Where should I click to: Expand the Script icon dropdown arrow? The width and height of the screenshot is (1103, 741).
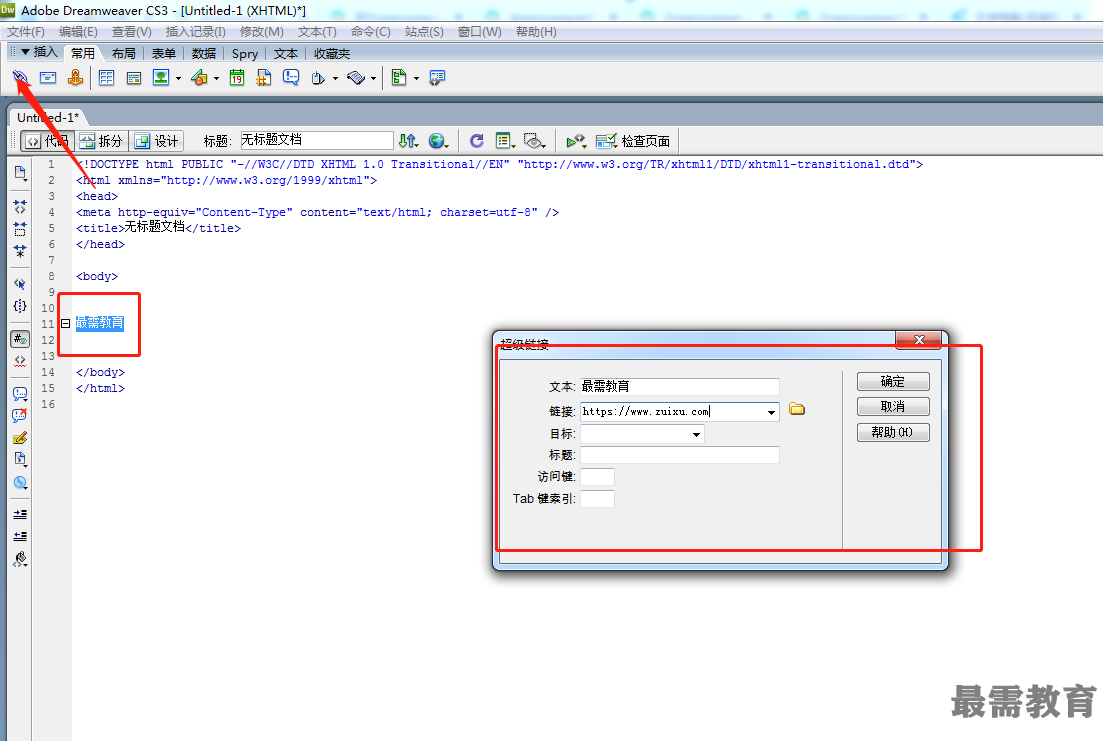tap(373, 79)
